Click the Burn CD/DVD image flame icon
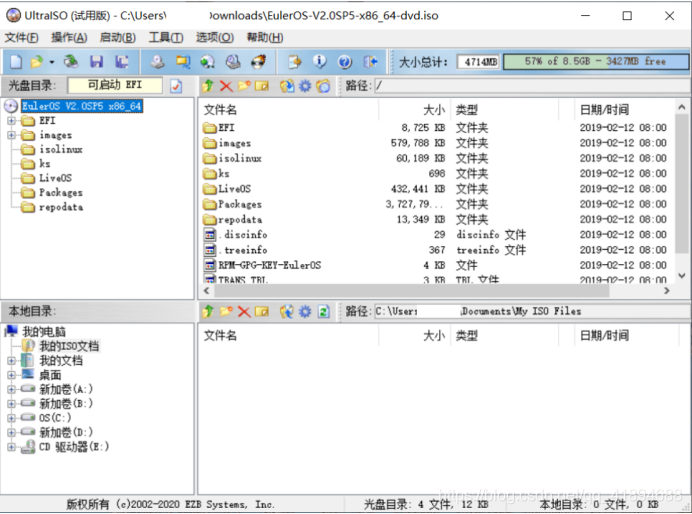 (x=259, y=61)
